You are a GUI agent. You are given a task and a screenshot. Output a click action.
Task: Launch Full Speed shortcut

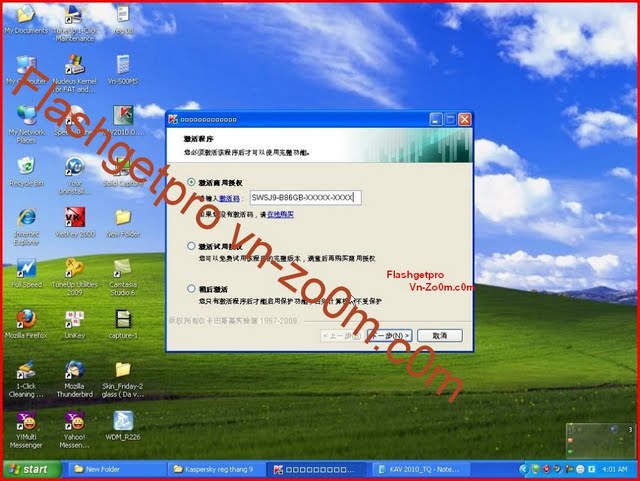(x=26, y=272)
